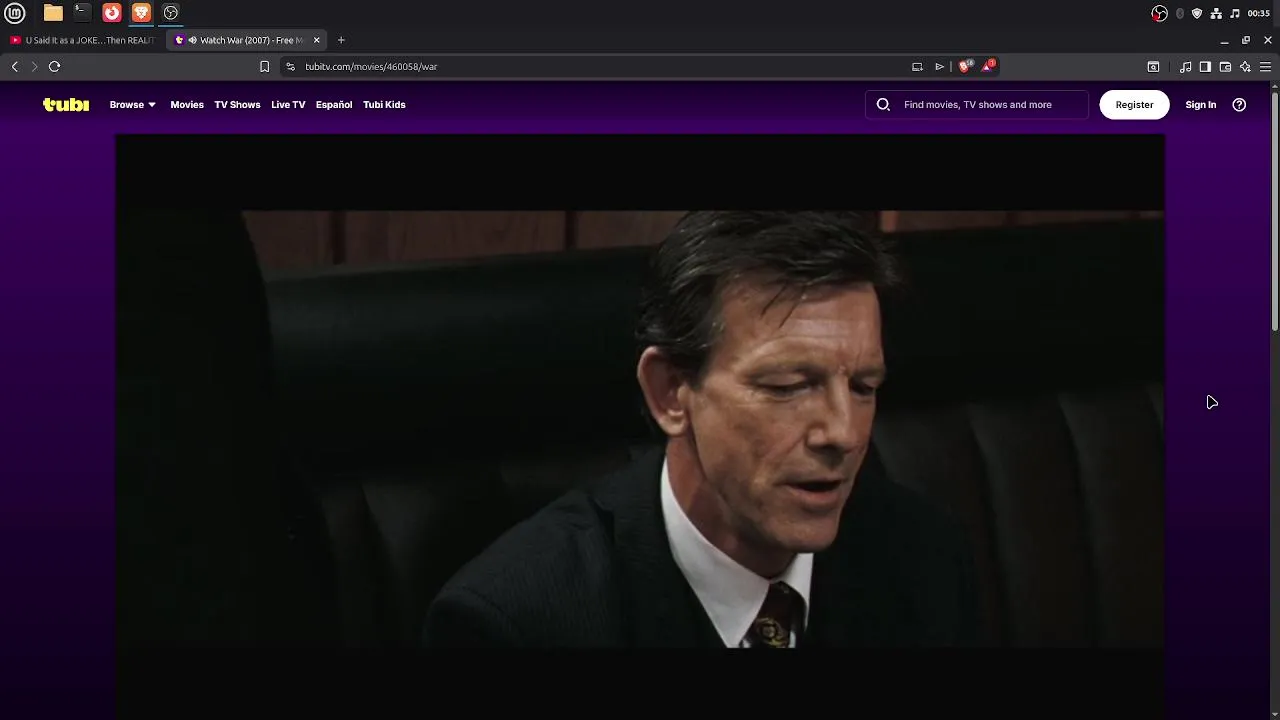Open Brave Rewards triangle icon
The width and height of the screenshot is (1280, 720).
click(x=988, y=66)
